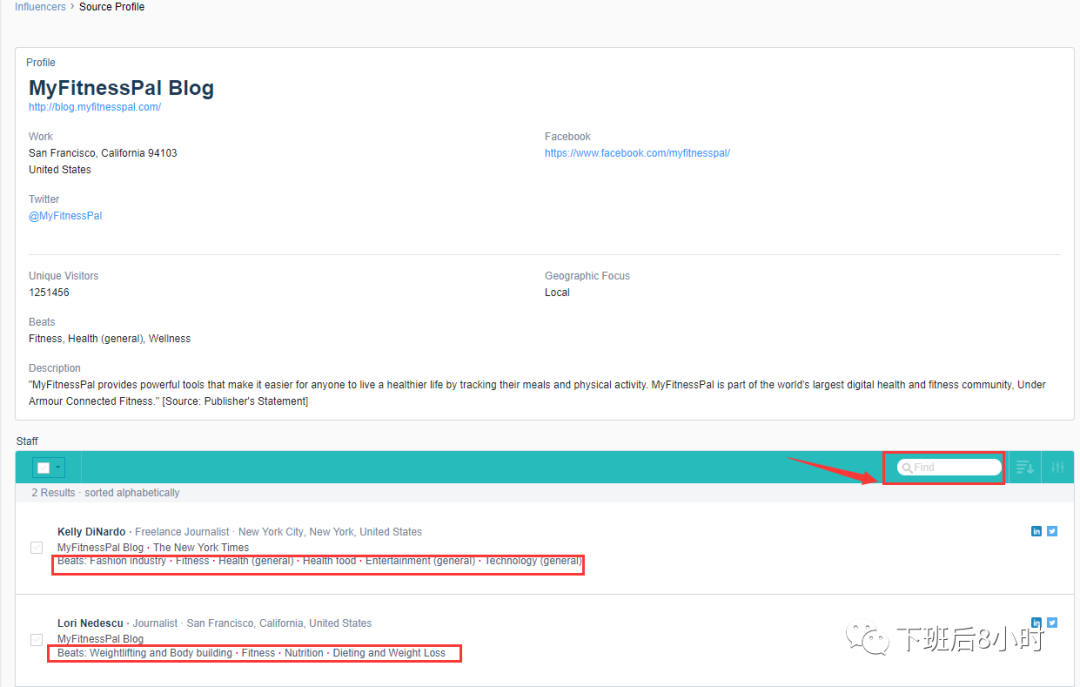The image size is (1080, 687).
Task: Click 'San Francisco, California 94103' address
Action: pos(103,153)
